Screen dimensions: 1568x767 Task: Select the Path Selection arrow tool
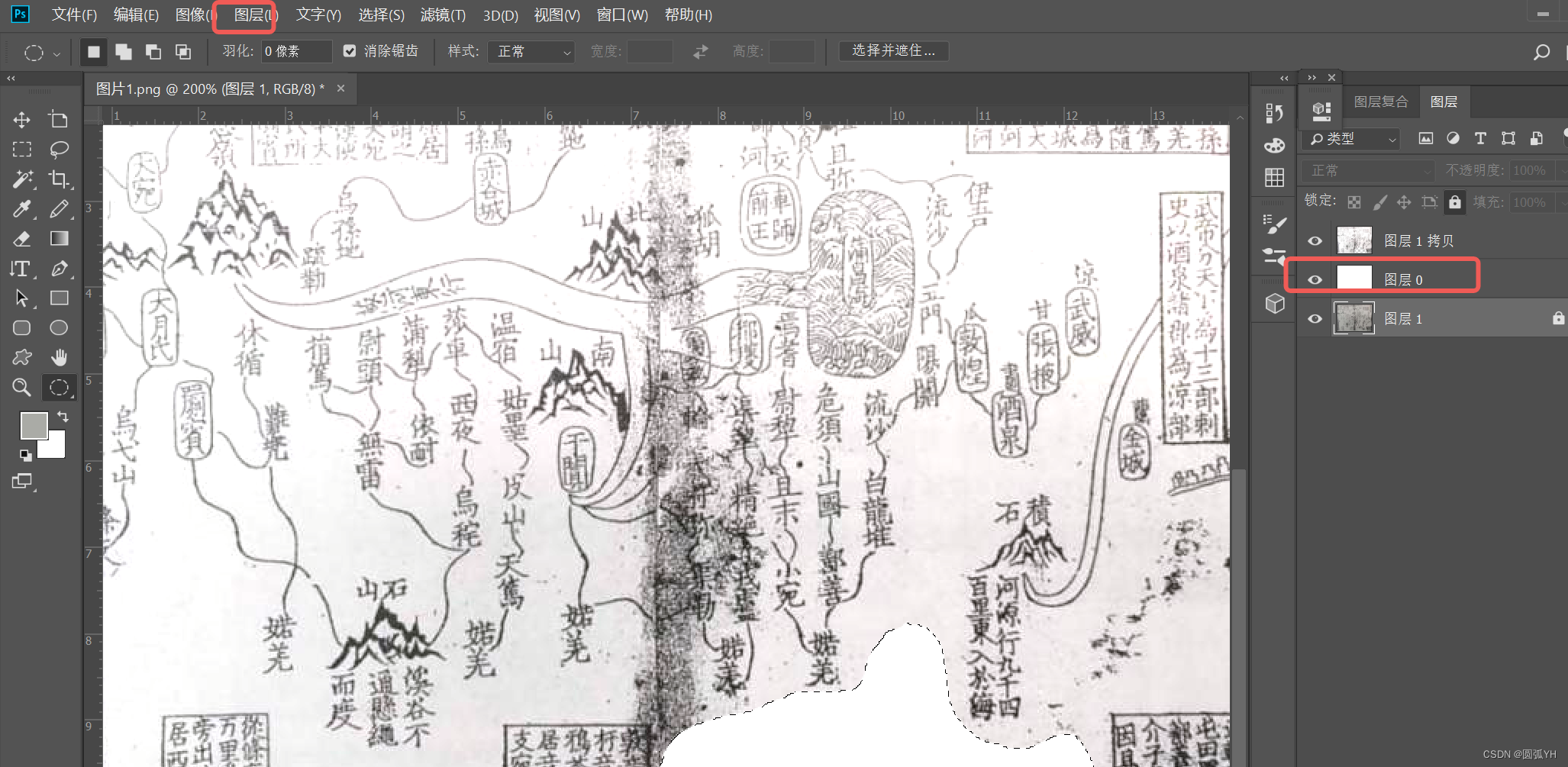coord(21,298)
